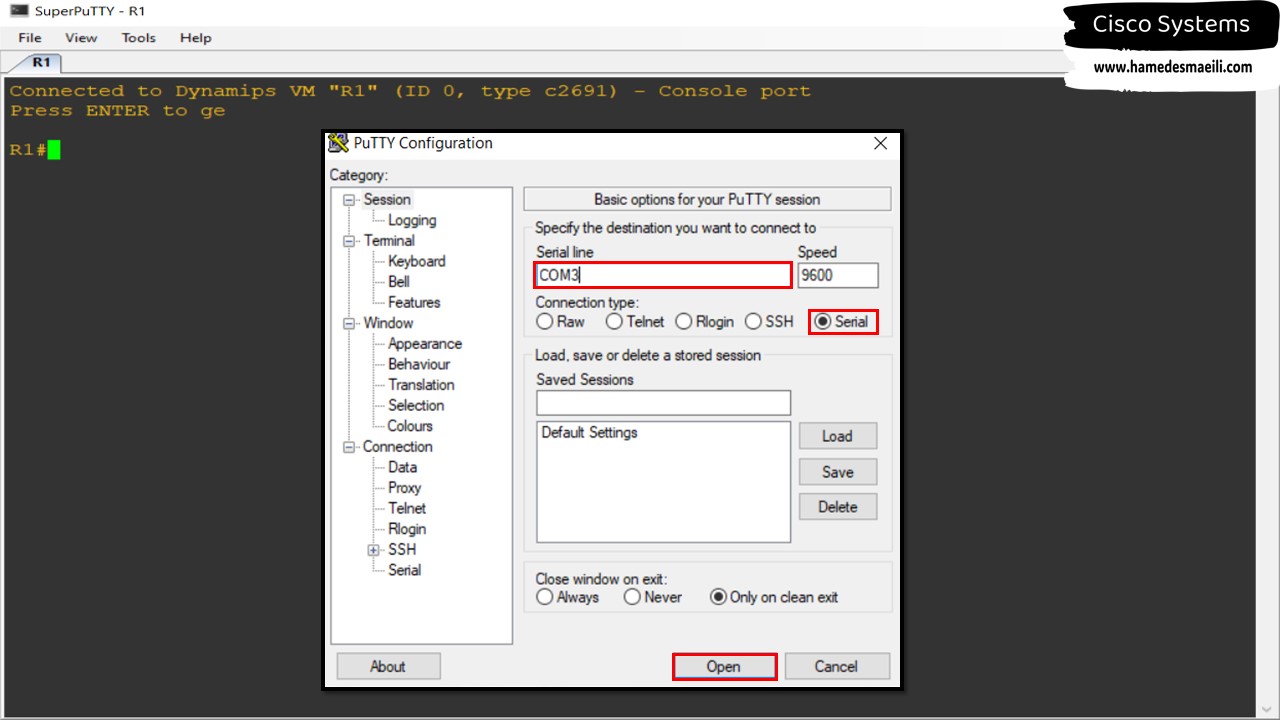
Task: Select Window category in the tree
Action: pyautogui.click(x=388, y=323)
